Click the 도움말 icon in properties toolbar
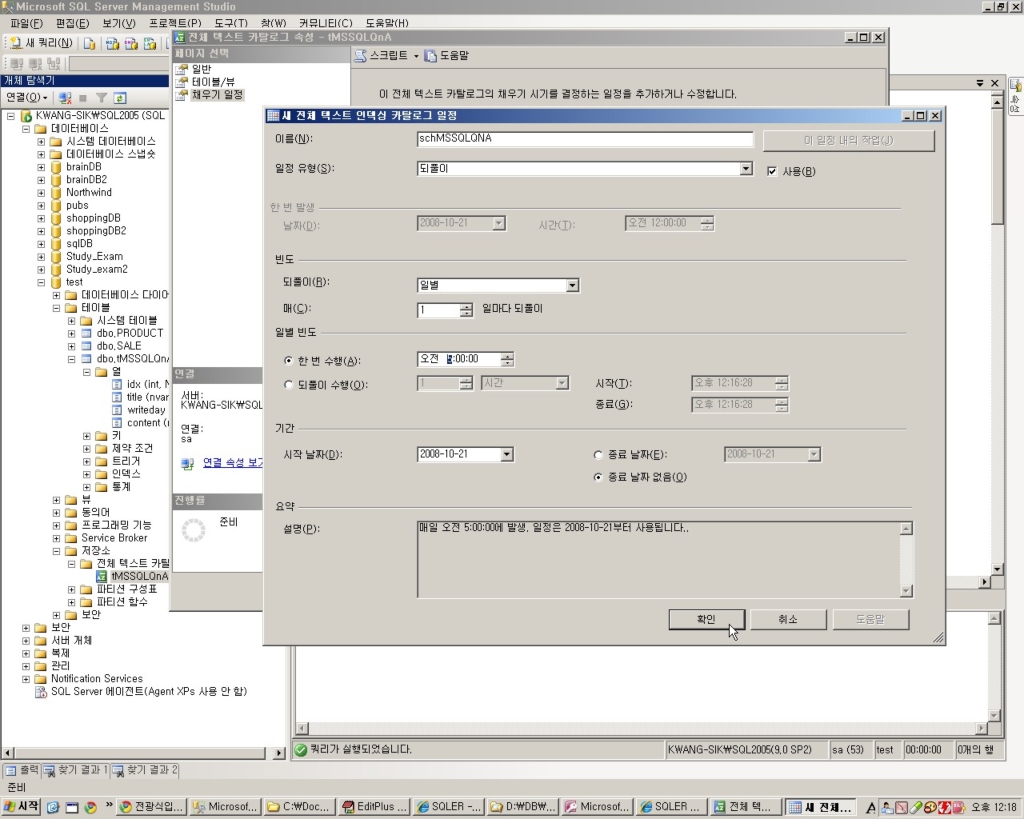The height and width of the screenshot is (819, 1024). (430, 56)
